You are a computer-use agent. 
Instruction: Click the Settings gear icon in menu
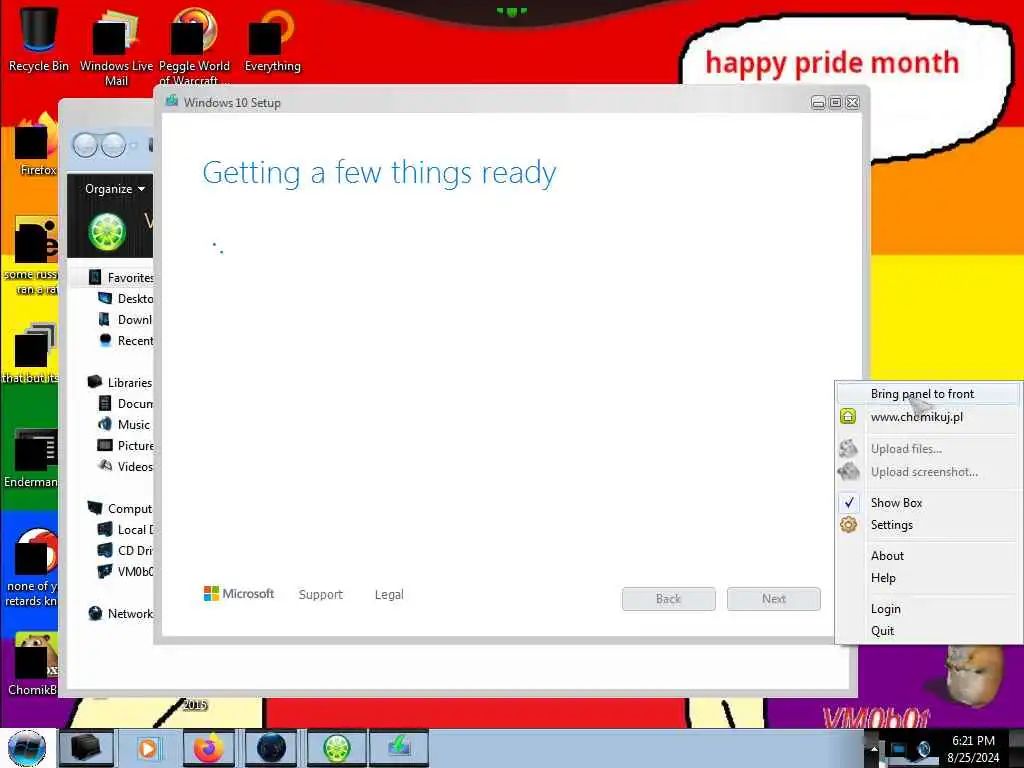click(x=848, y=524)
